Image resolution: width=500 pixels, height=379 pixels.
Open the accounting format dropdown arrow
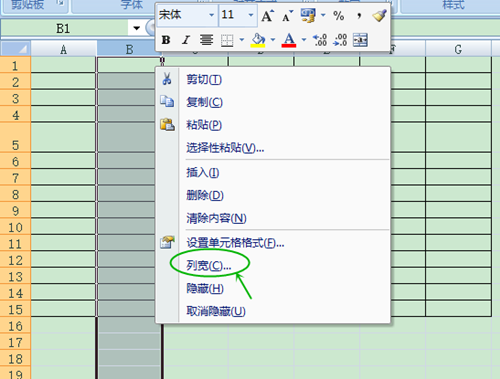[x=323, y=15]
